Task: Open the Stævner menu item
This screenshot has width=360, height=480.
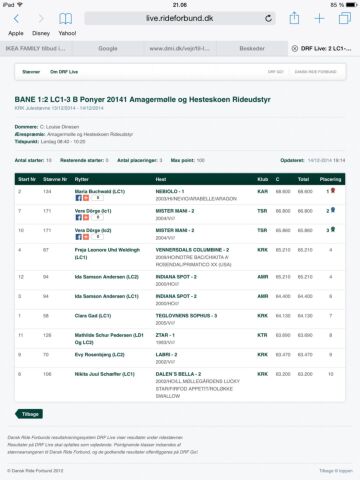Action: tap(31, 72)
